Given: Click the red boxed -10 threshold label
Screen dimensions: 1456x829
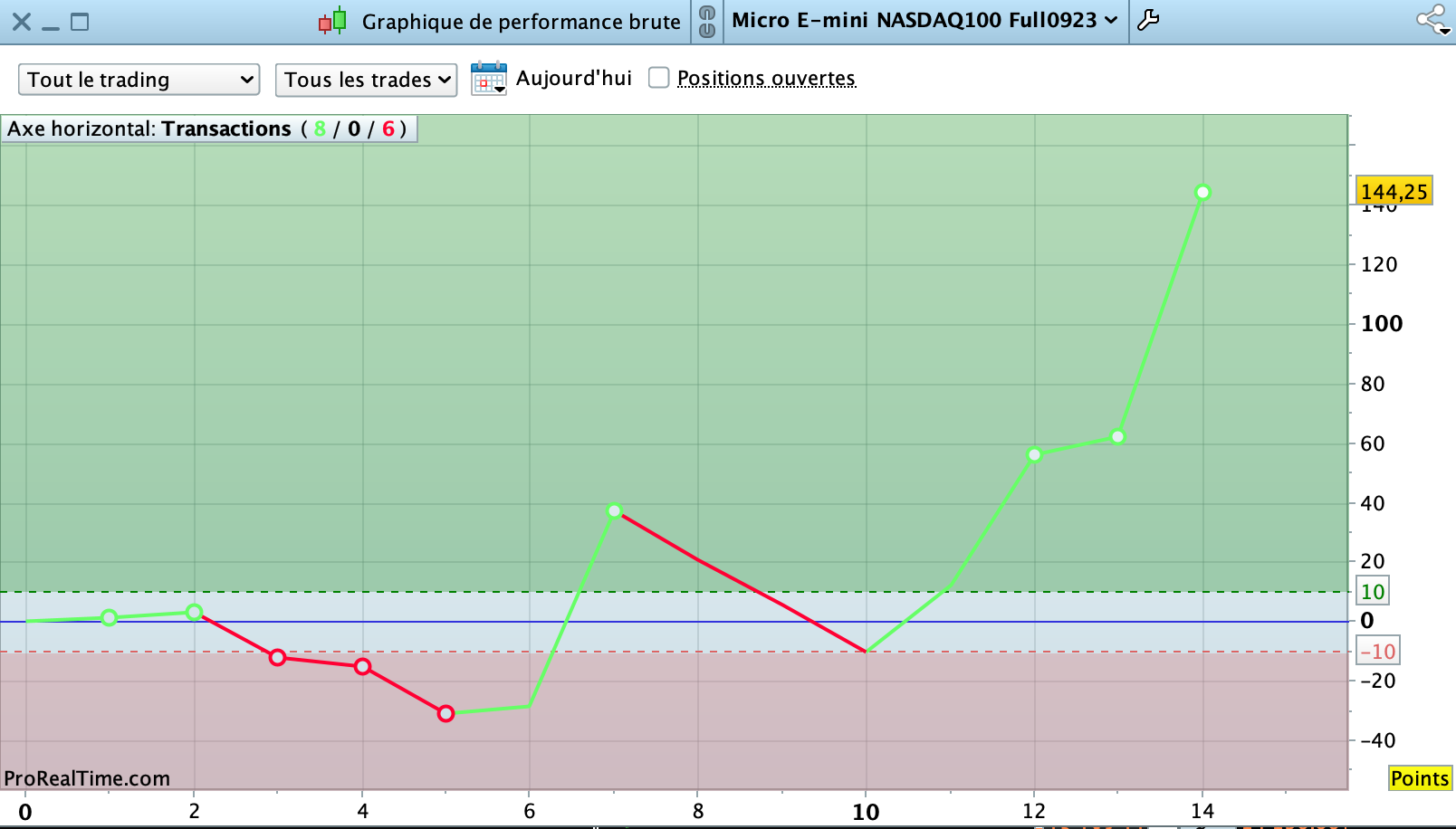Looking at the screenshot, I should [x=1377, y=651].
